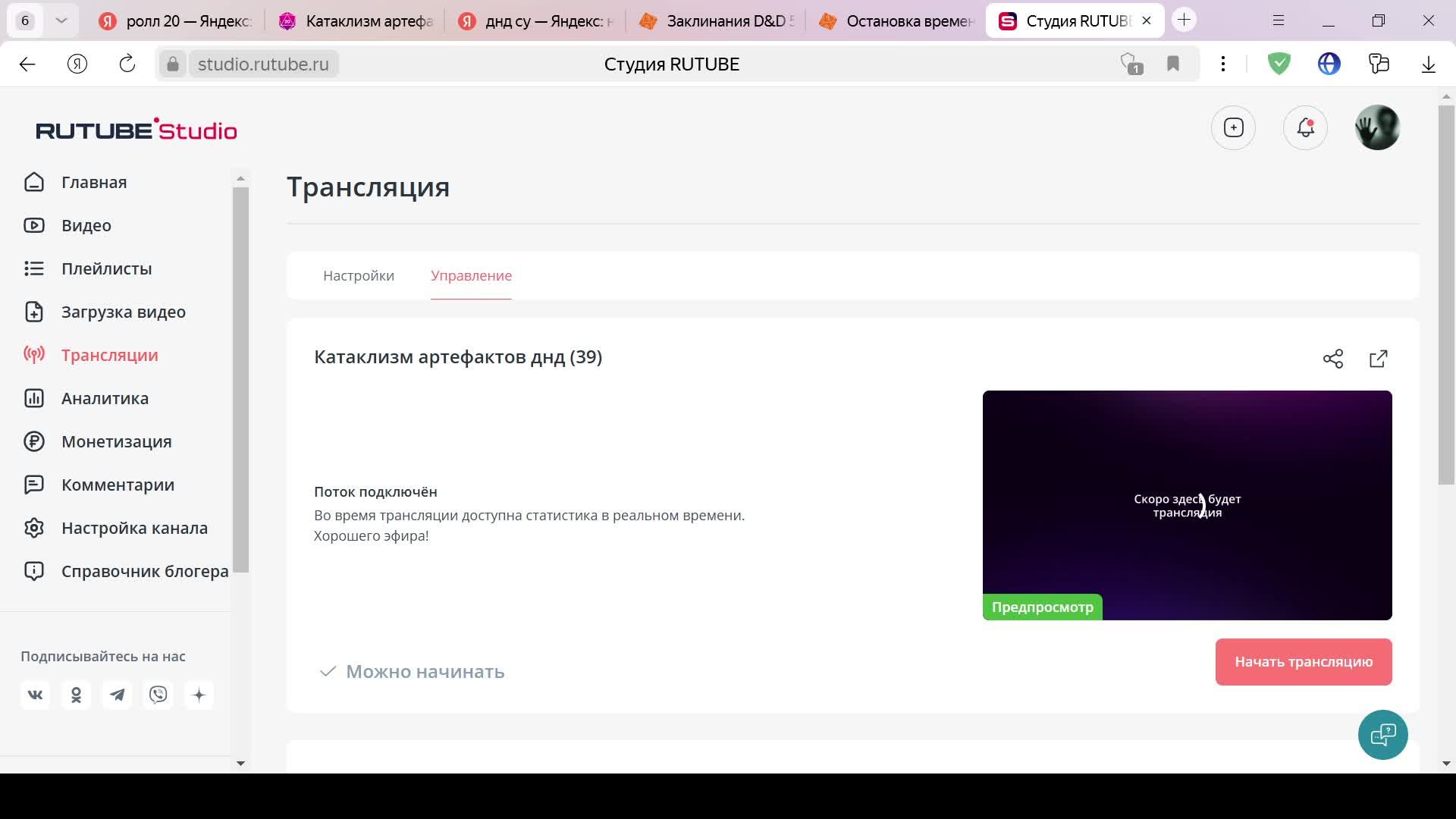Click Поток подключён status text
1456x819 pixels.
(x=375, y=492)
